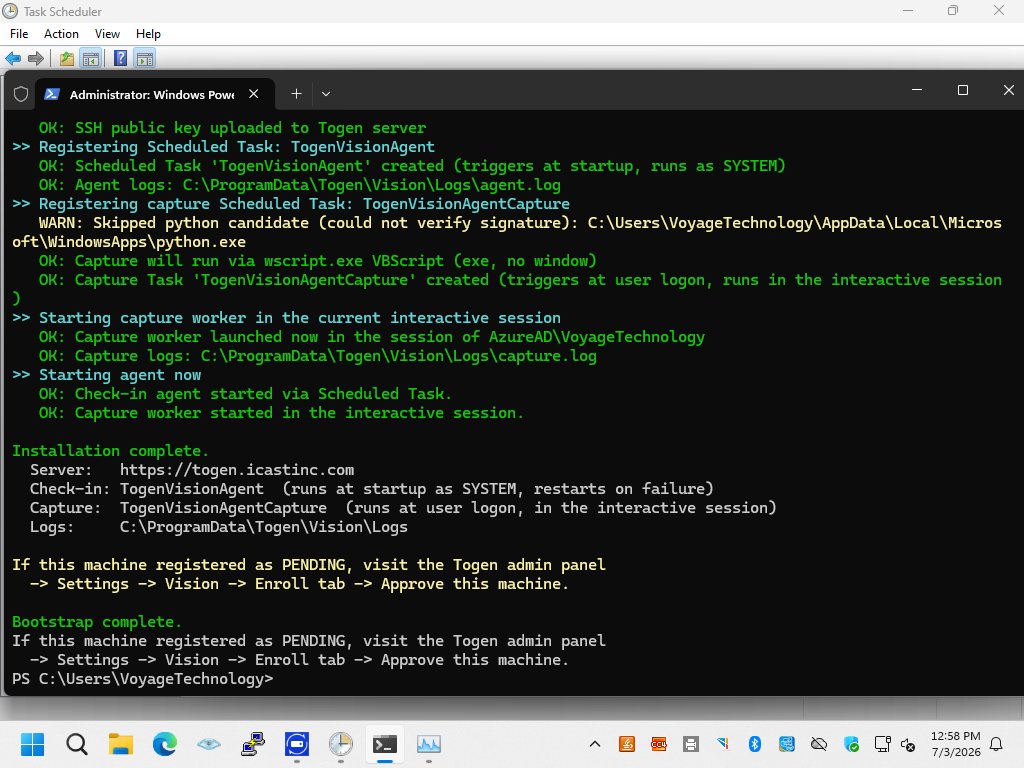Select the Administrator: Windows PowerShell tab
The height and width of the screenshot is (768, 1024).
(x=155, y=95)
